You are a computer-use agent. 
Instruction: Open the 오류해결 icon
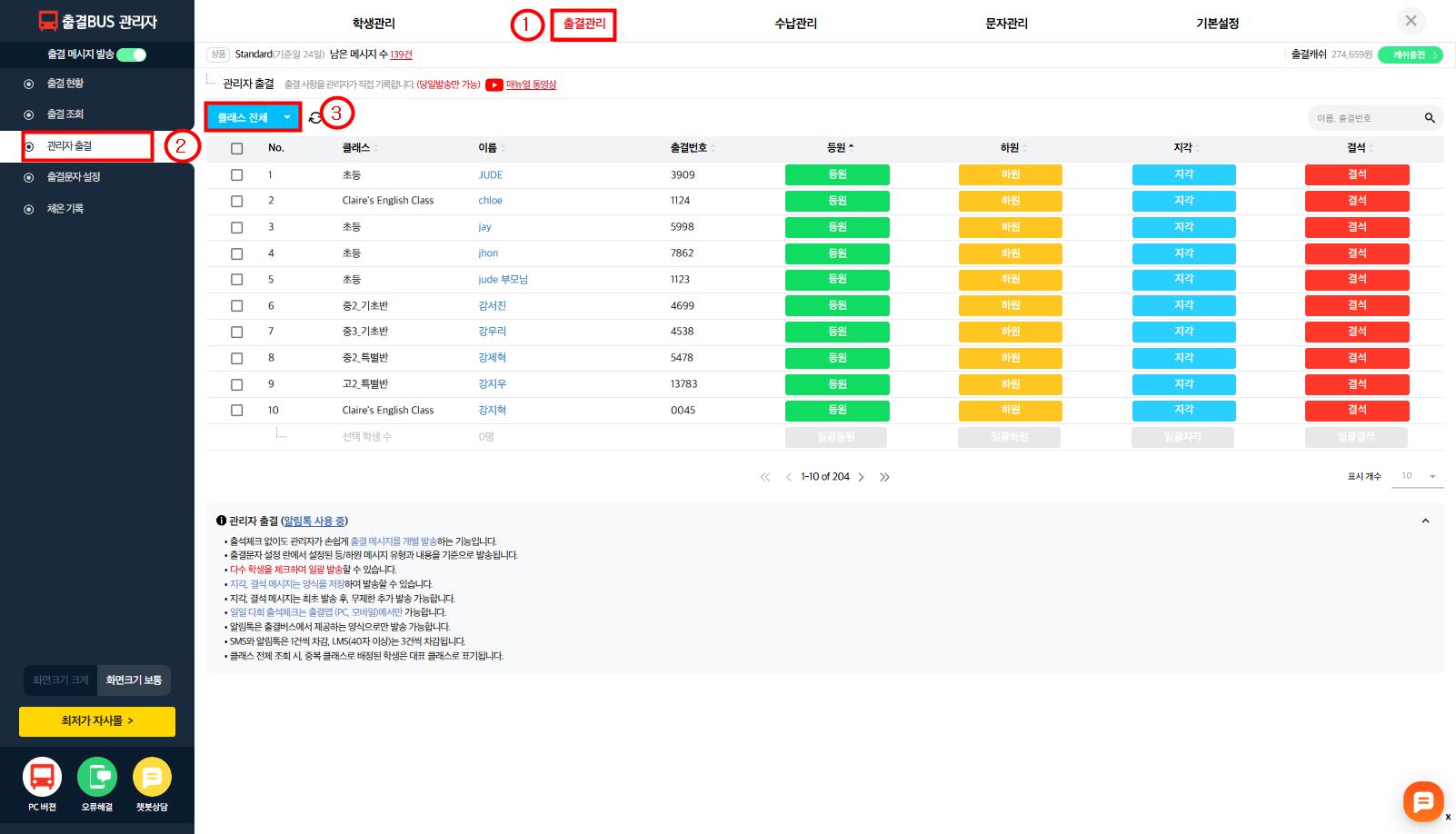pos(97,777)
